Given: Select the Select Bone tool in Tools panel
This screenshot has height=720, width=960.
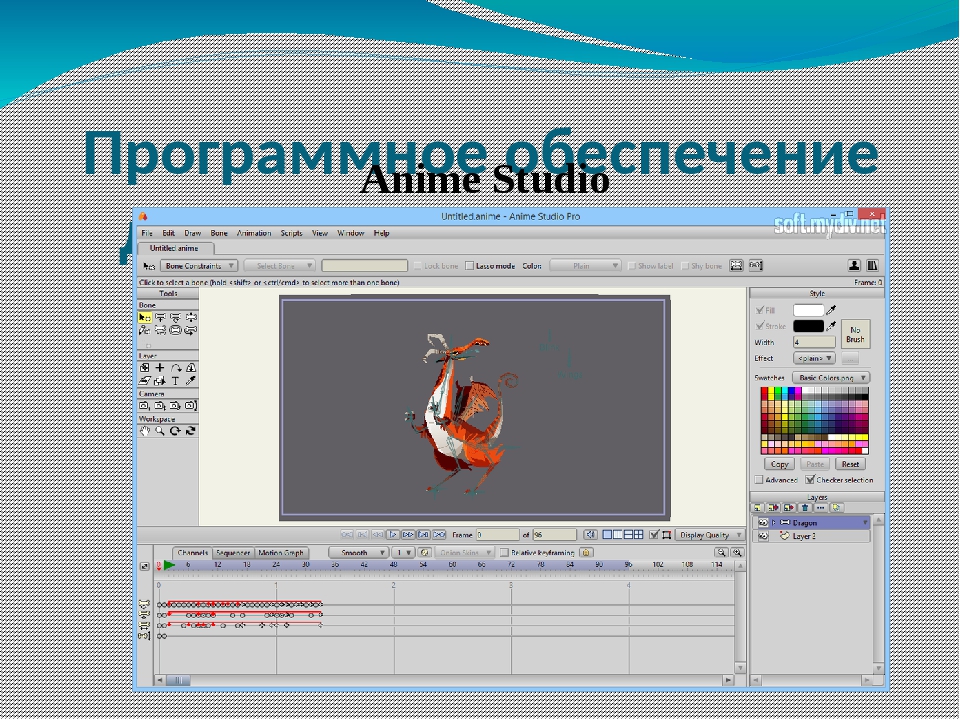Looking at the screenshot, I should pos(144,318).
